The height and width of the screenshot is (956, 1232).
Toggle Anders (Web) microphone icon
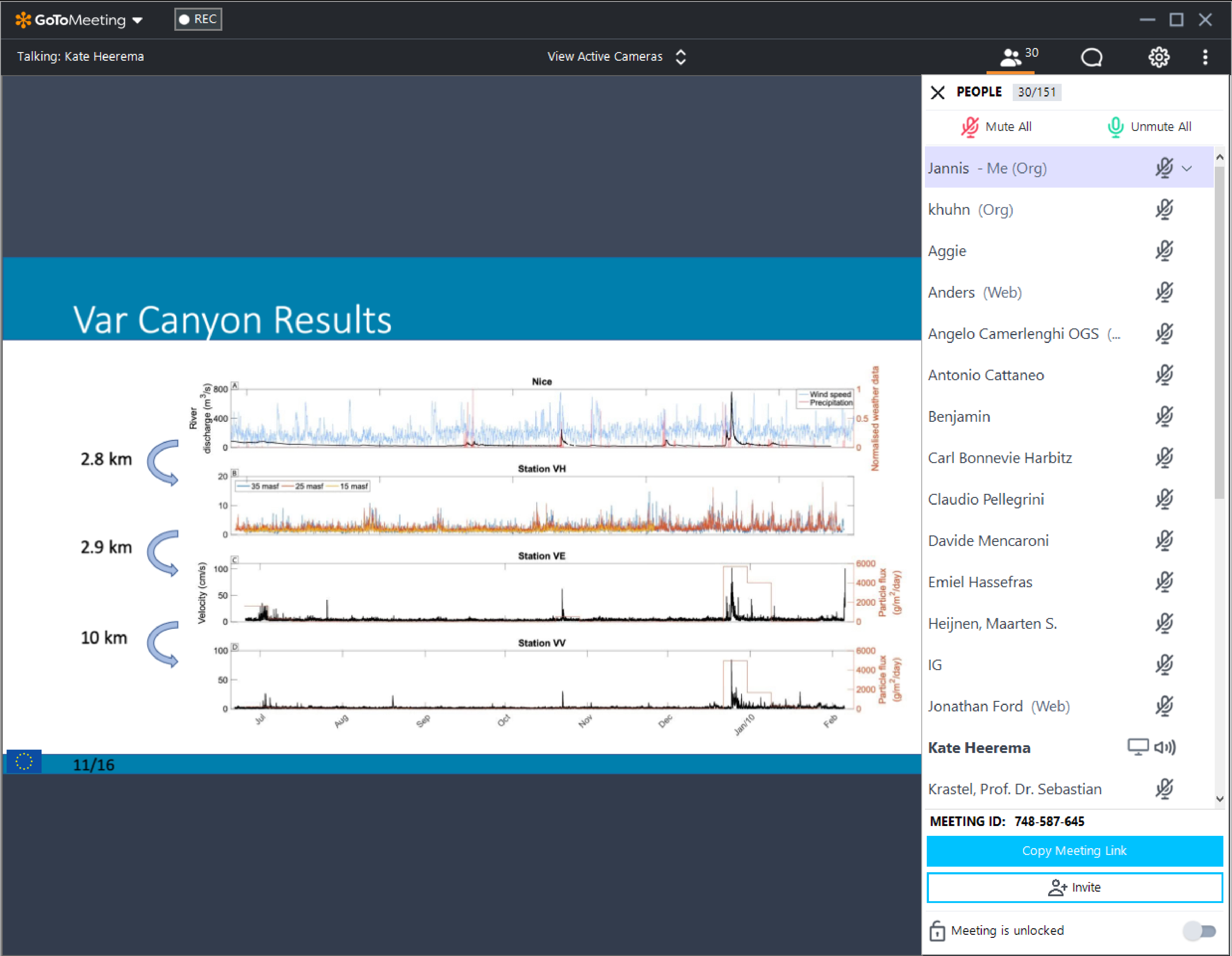tap(1164, 292)
